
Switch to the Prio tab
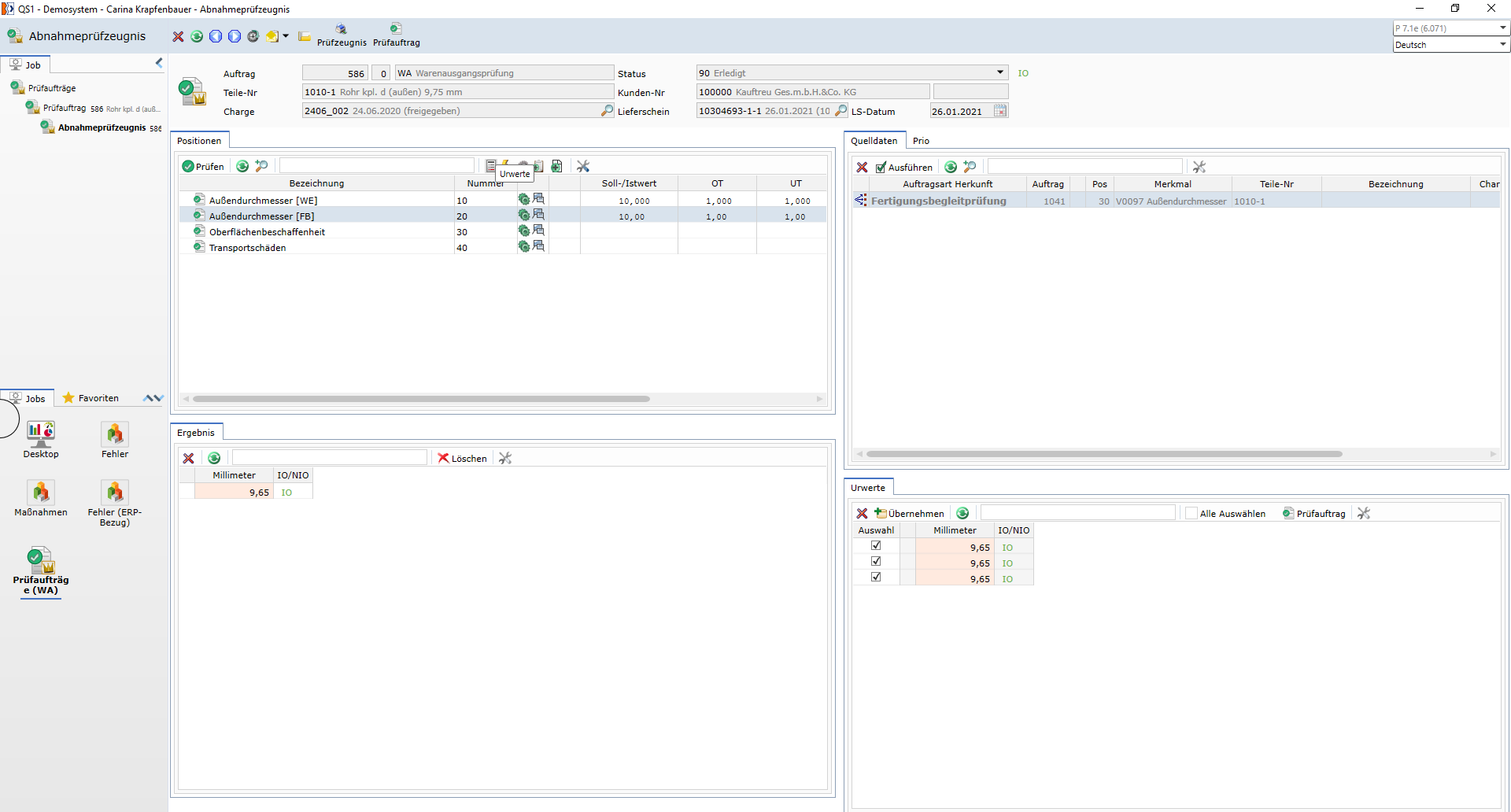pyautogui.click(x=921, y=141)
